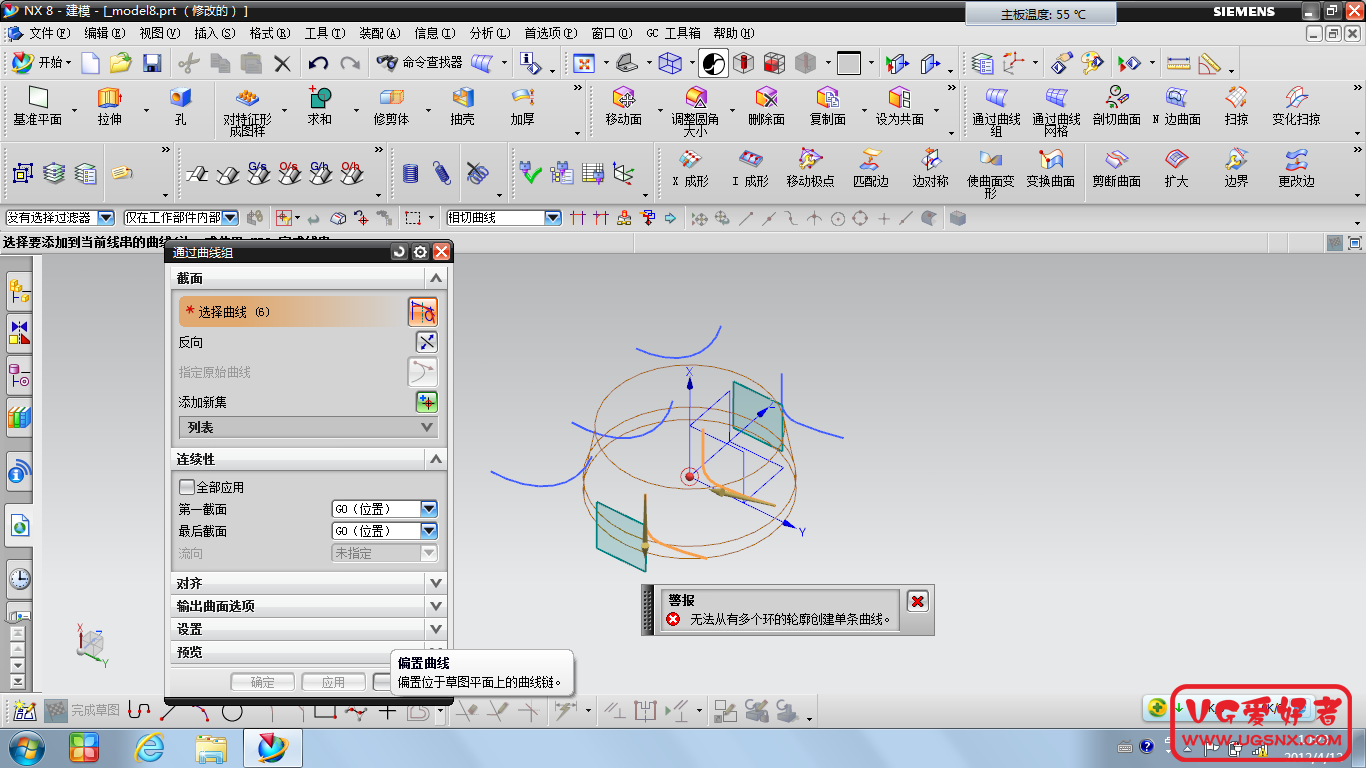The height and width of the screenshot is (768, 1366).
Task: Open the assembly navigator sidebar tab
Action: point(19,289)
